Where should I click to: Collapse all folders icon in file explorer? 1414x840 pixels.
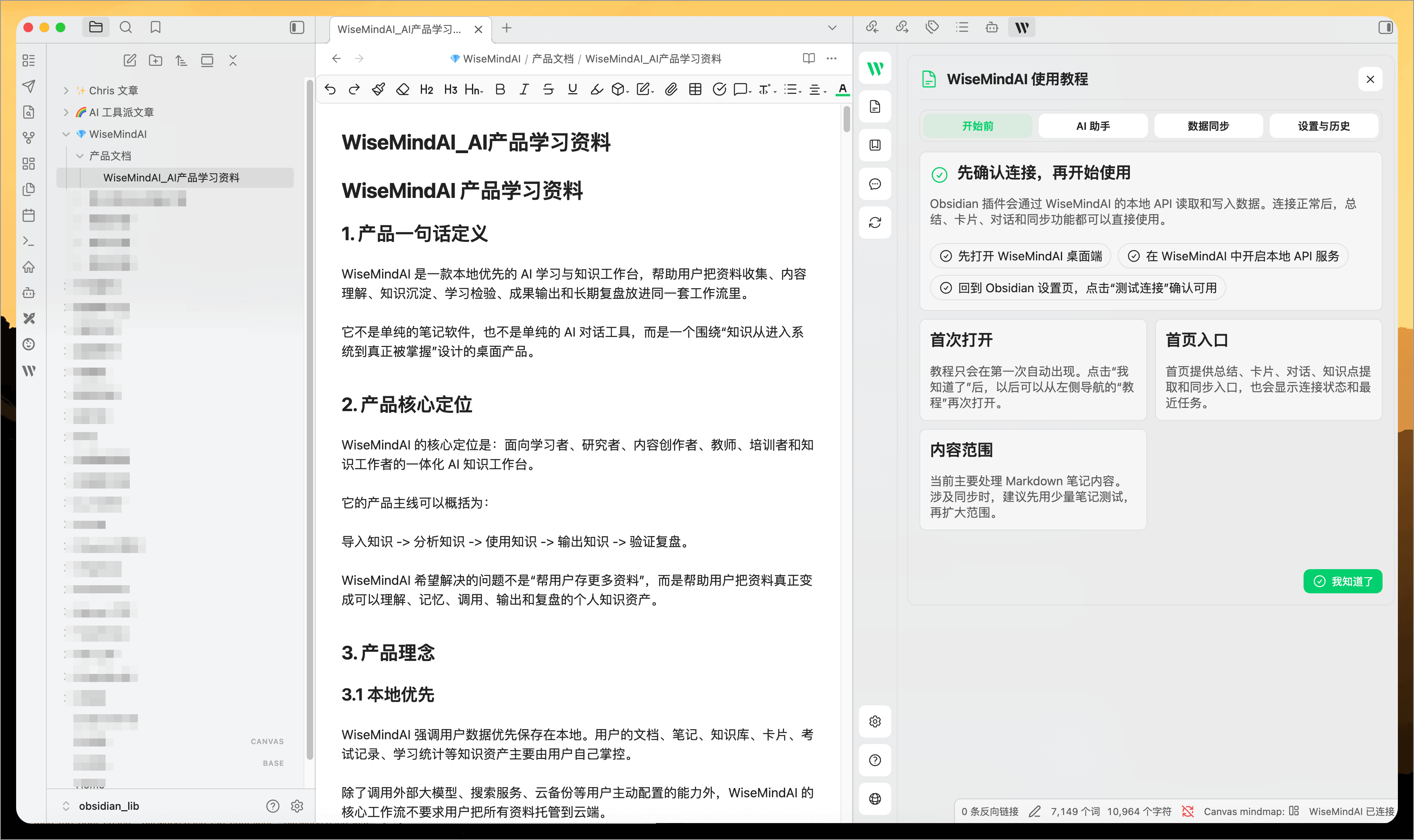coord(233,60)
